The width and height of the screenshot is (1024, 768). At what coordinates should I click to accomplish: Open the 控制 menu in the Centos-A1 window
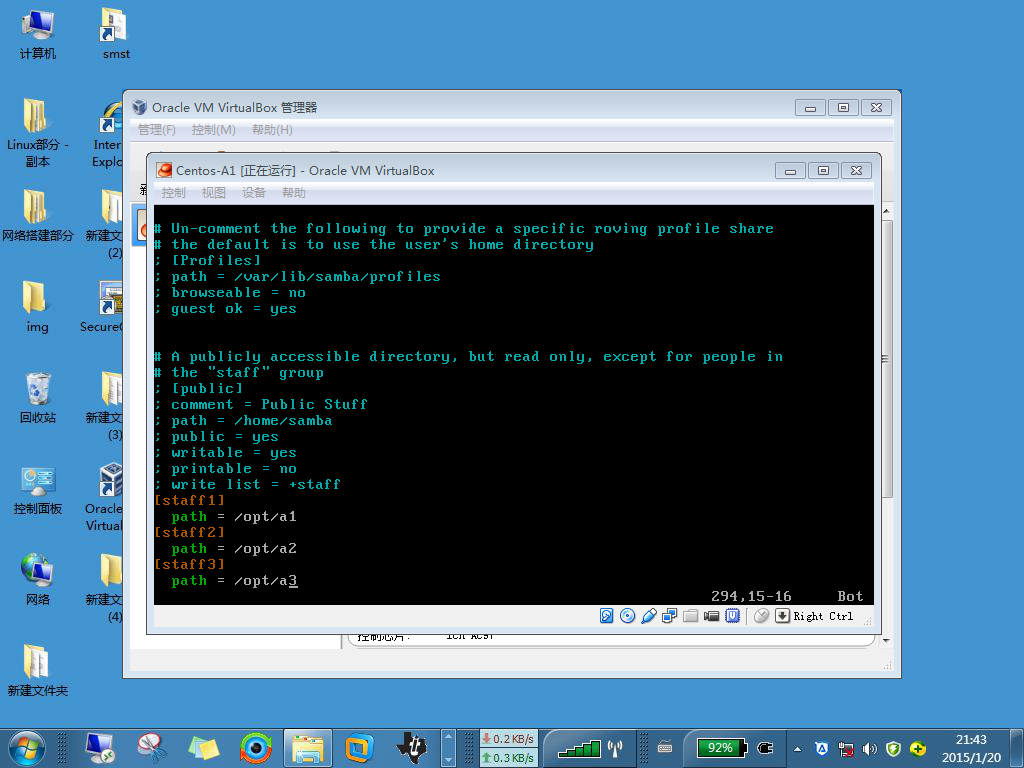coord(173,193)
